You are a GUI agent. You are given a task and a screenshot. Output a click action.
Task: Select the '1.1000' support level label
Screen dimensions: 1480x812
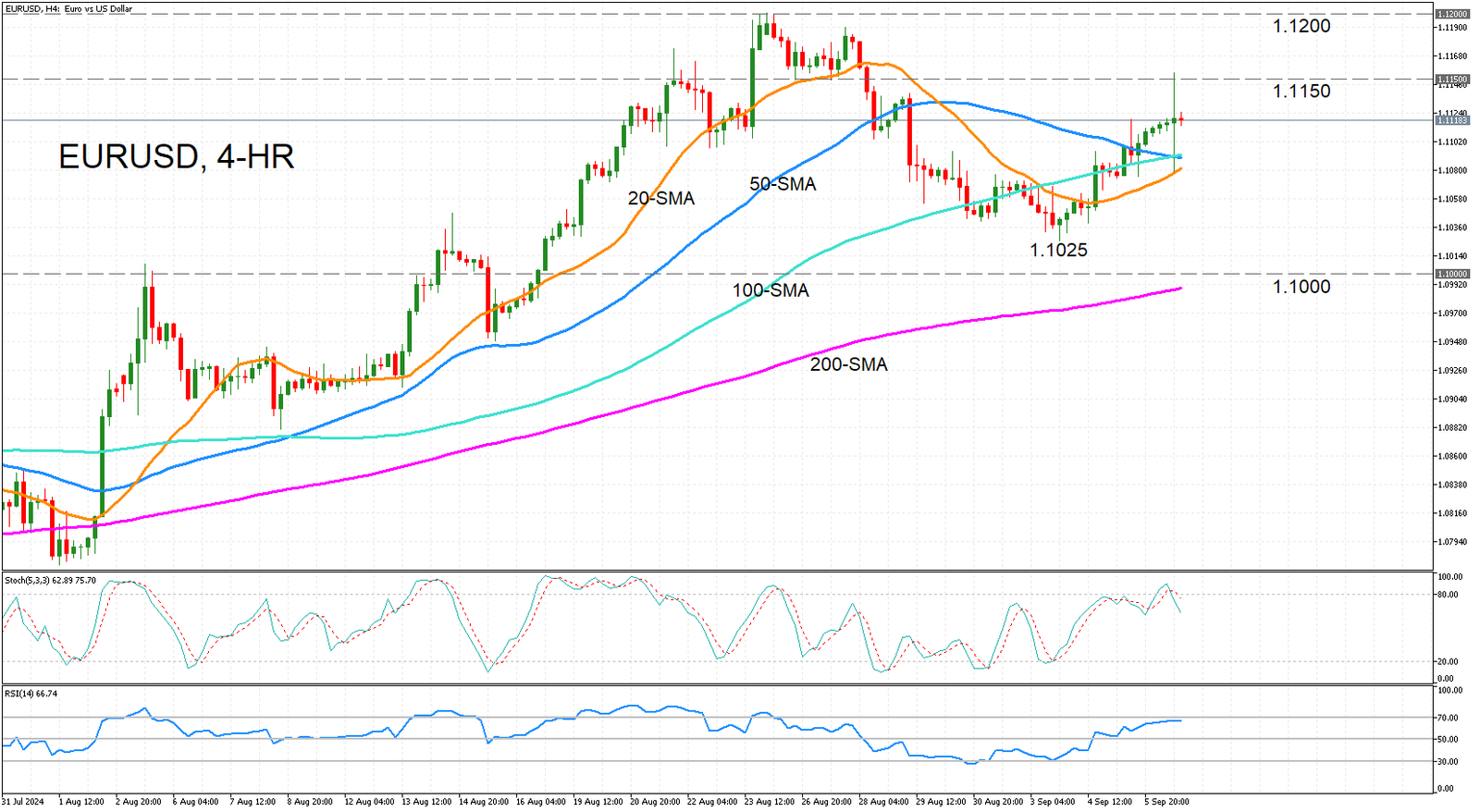(1301, 287)
